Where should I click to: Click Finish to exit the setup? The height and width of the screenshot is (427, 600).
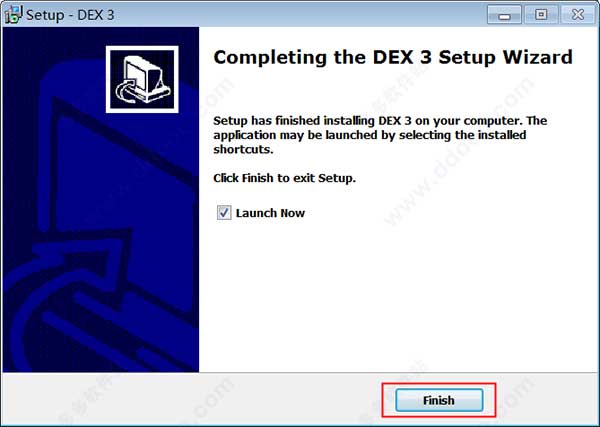(439, 400)
